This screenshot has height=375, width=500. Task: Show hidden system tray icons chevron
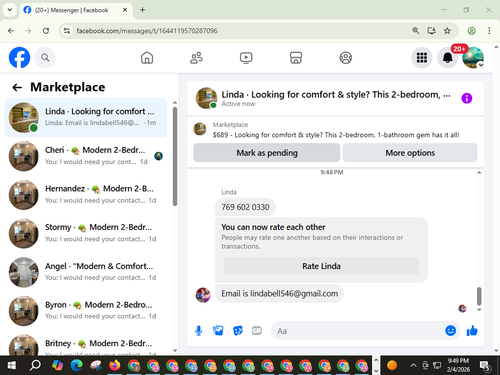[413, 365]
